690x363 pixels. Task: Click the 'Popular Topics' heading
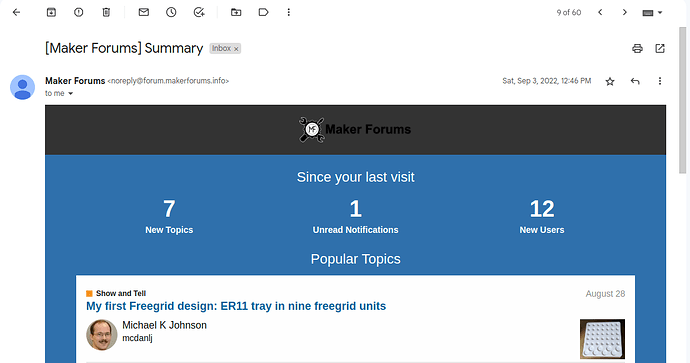click(x=356, y=259)
